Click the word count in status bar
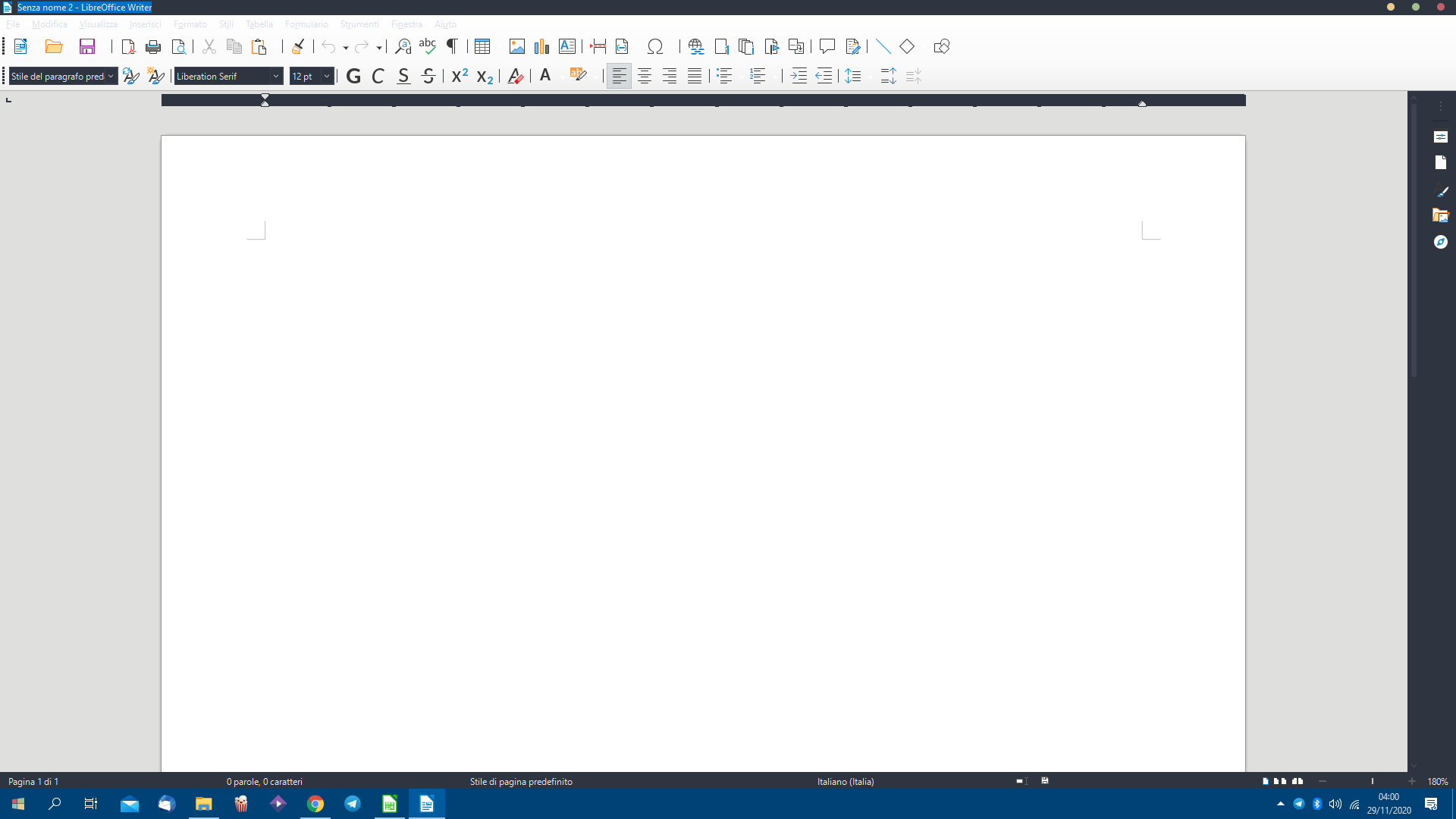1456x819 pixels. click(x=264, y=781)
